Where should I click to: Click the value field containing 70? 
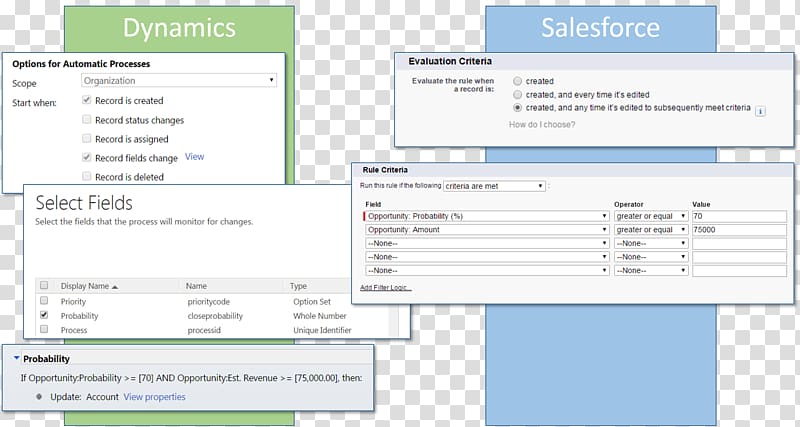click(739, 216)
